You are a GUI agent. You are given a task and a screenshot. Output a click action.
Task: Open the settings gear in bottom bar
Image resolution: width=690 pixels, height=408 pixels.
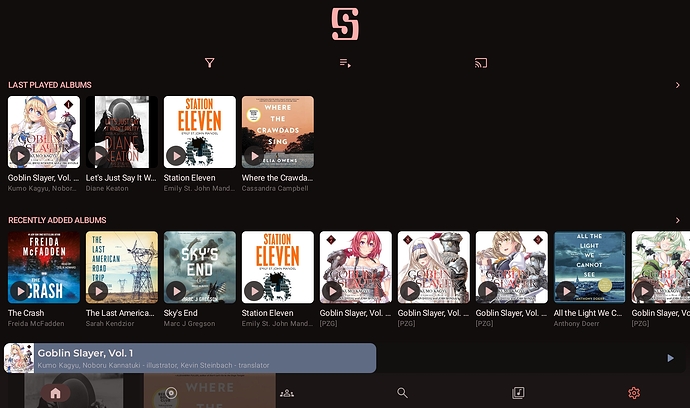(x=633, y=393)
